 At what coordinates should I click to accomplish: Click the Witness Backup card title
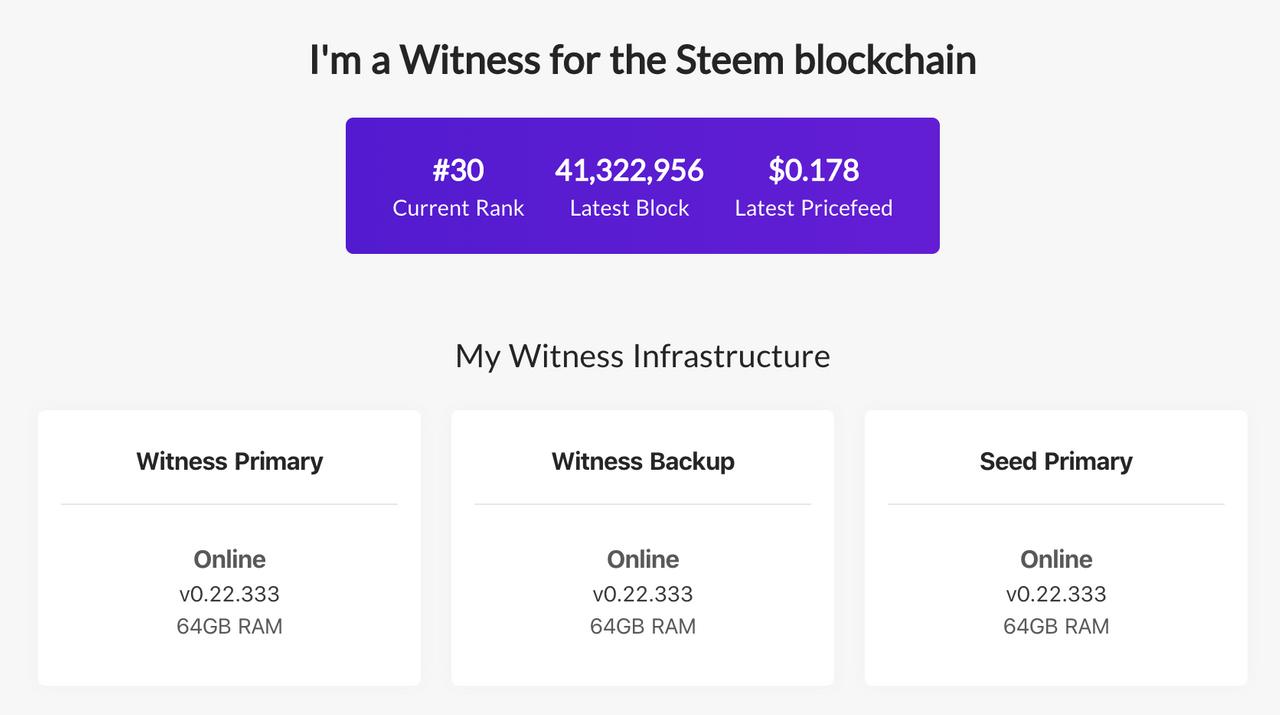[642, 461]
